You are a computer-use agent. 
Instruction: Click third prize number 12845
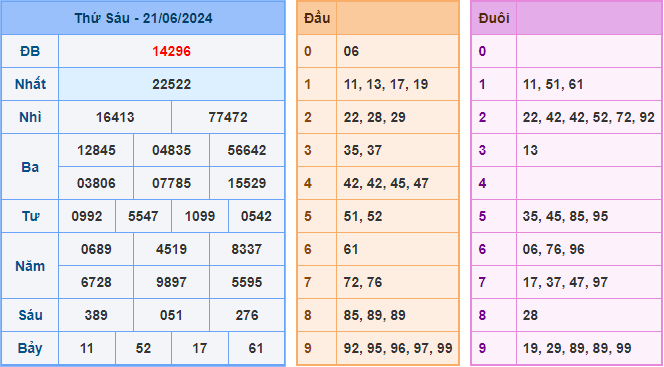(96, 150)
